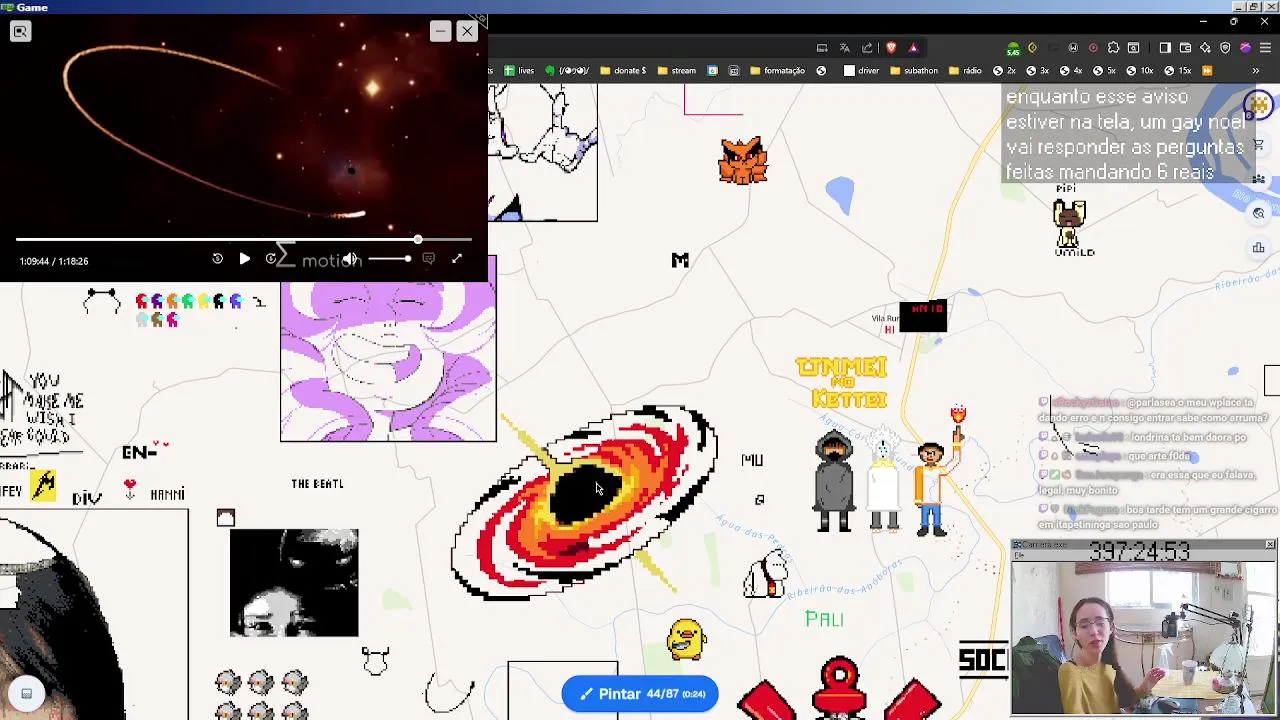The image size is (1280, 720).
Task: Skip forward in the video player
Action: point(271,259)
